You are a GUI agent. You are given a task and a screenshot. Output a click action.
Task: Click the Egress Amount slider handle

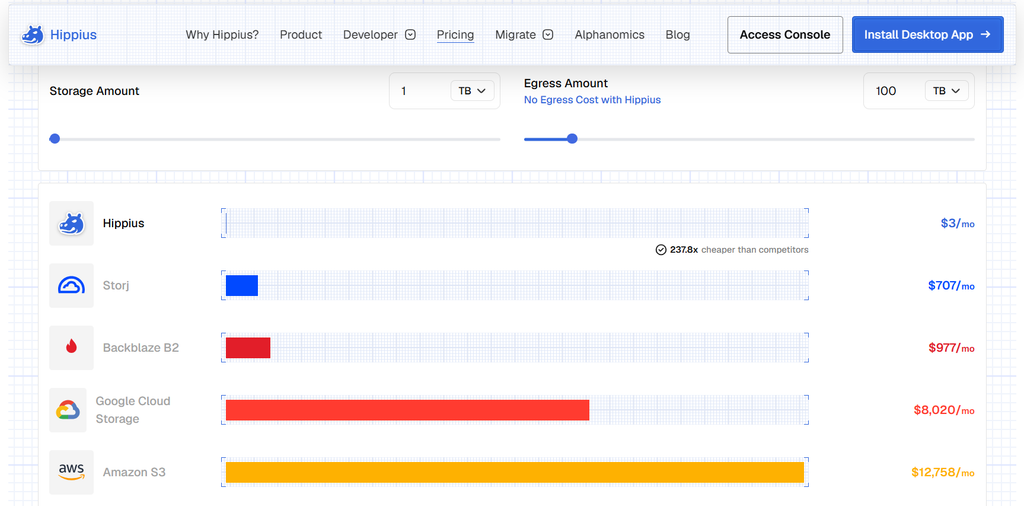pyautogui.click(x=572, y=138)
